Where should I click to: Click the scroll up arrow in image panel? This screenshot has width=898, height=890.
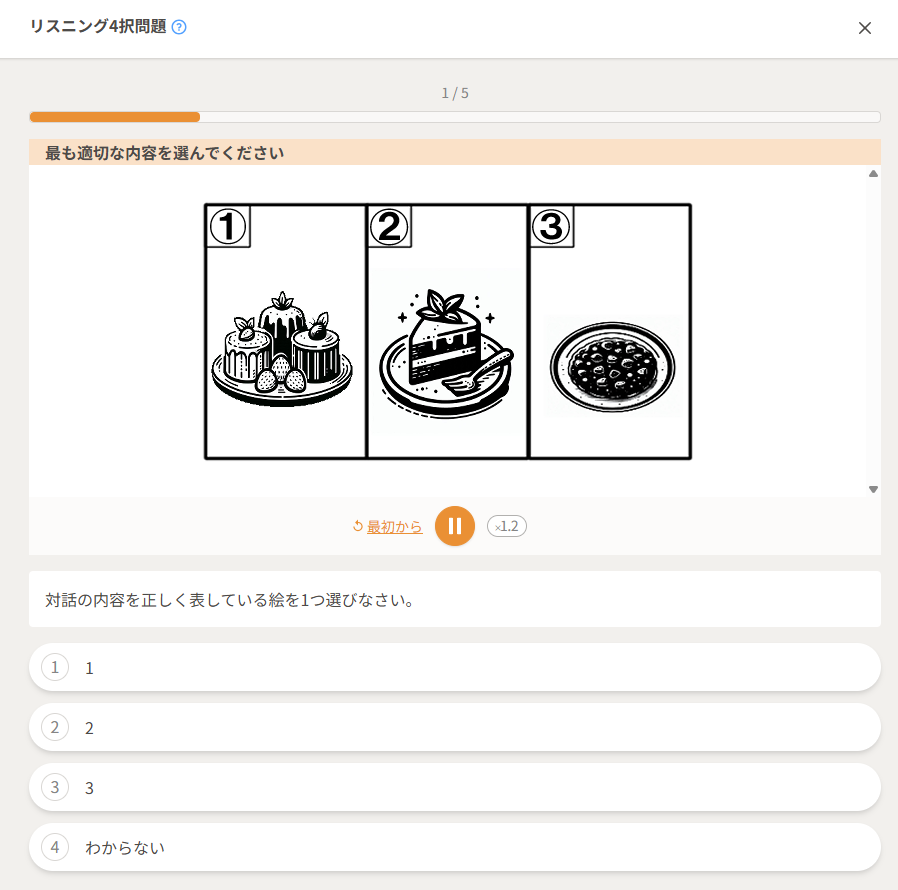pos(873,174)
